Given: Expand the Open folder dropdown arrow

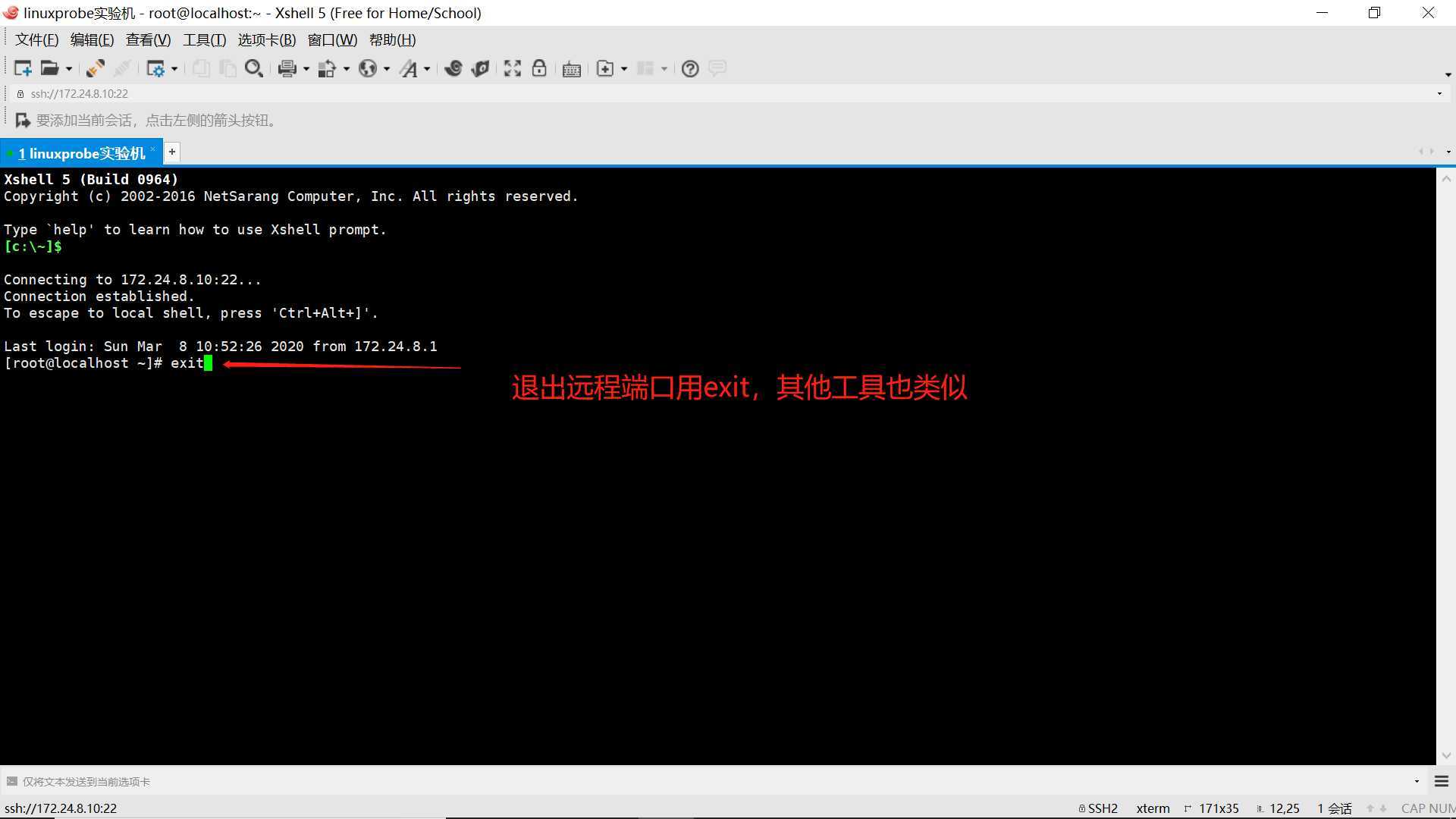Looking at the screenshot, I should pyautogui.click(x=68, y=69).
